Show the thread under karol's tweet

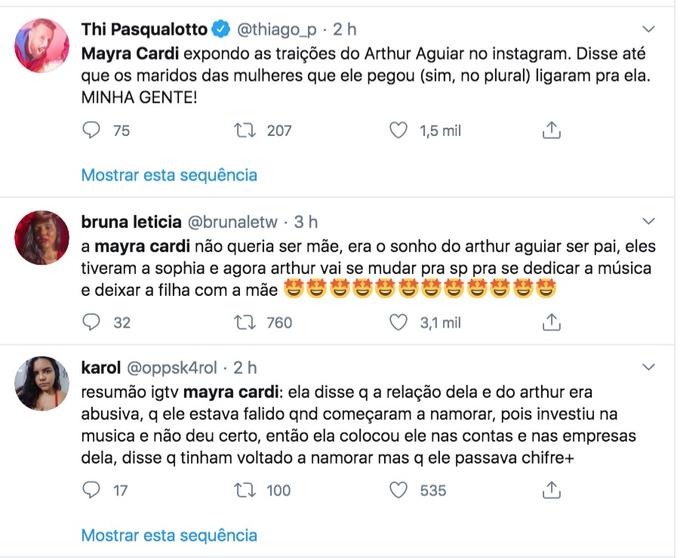click(x=169, y=535)
